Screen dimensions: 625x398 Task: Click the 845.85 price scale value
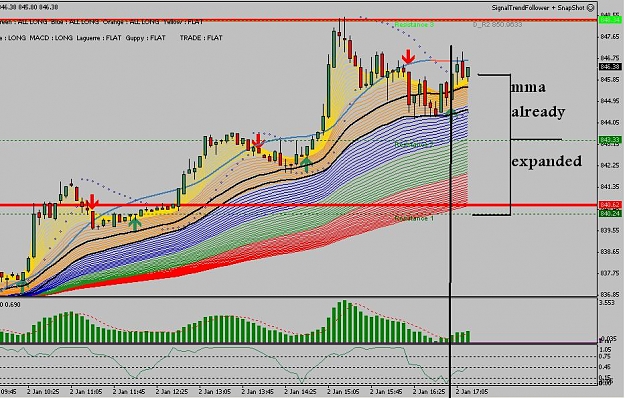coord(609,80)
